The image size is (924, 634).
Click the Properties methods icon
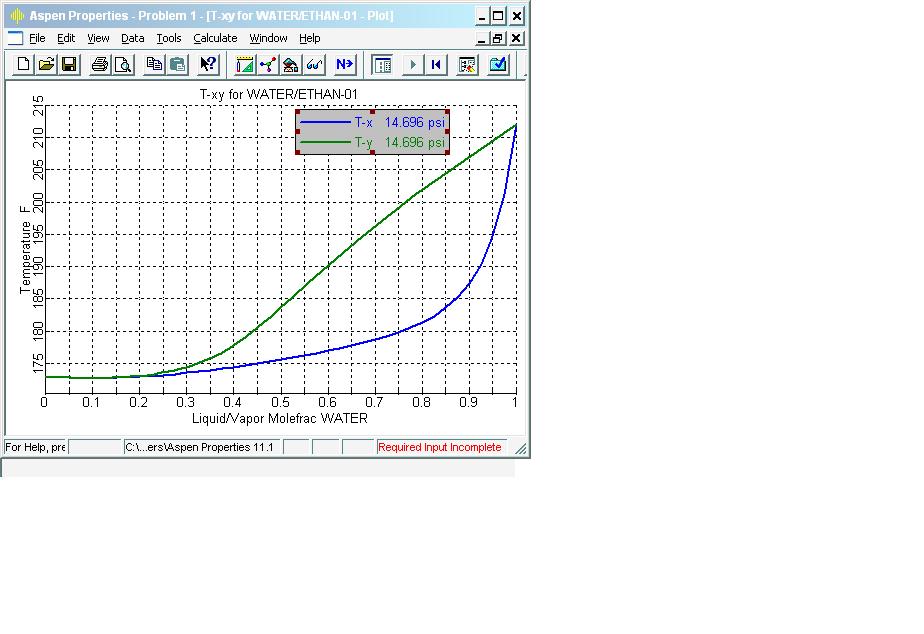pyautogui.click(x=291, y=64)
